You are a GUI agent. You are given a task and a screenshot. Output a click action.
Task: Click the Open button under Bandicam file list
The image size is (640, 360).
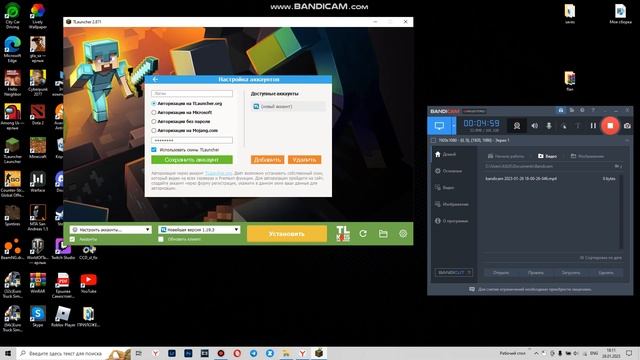pos(501,273)
